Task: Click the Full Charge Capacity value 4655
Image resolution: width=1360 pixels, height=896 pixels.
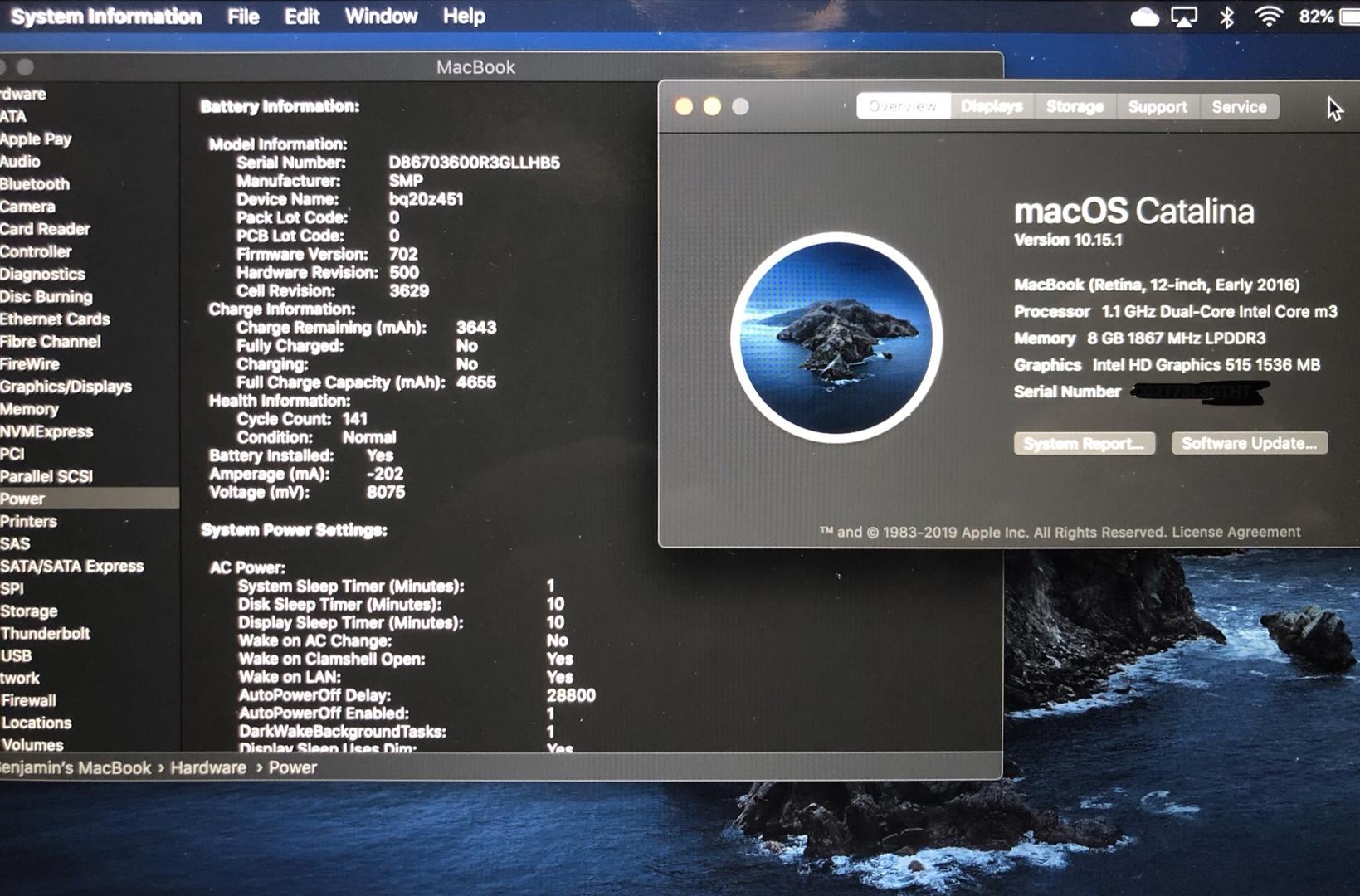Action: click(x=476, y=382)
